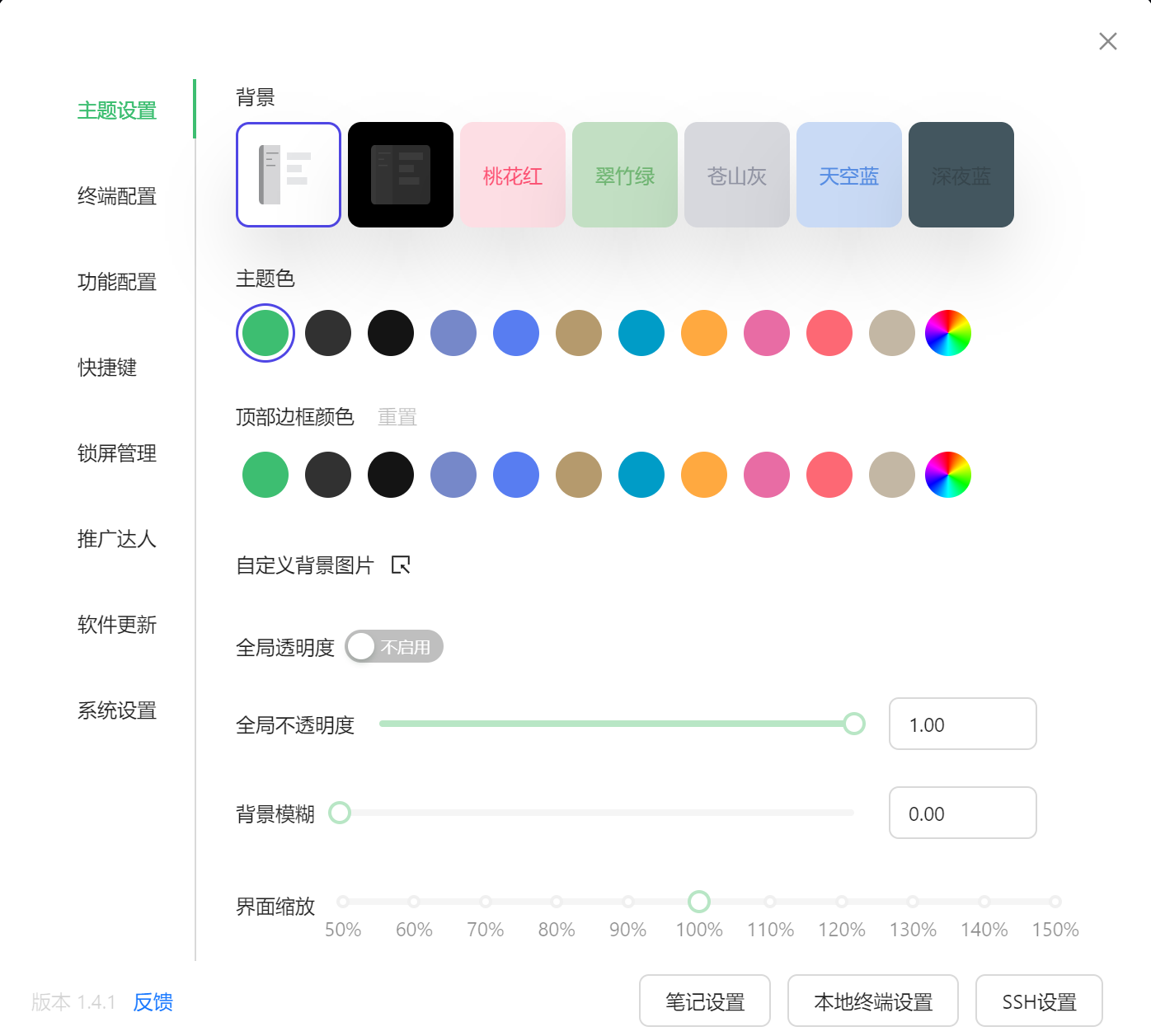
Task: Select the light background thumbnail
Action: coord(289,175)
